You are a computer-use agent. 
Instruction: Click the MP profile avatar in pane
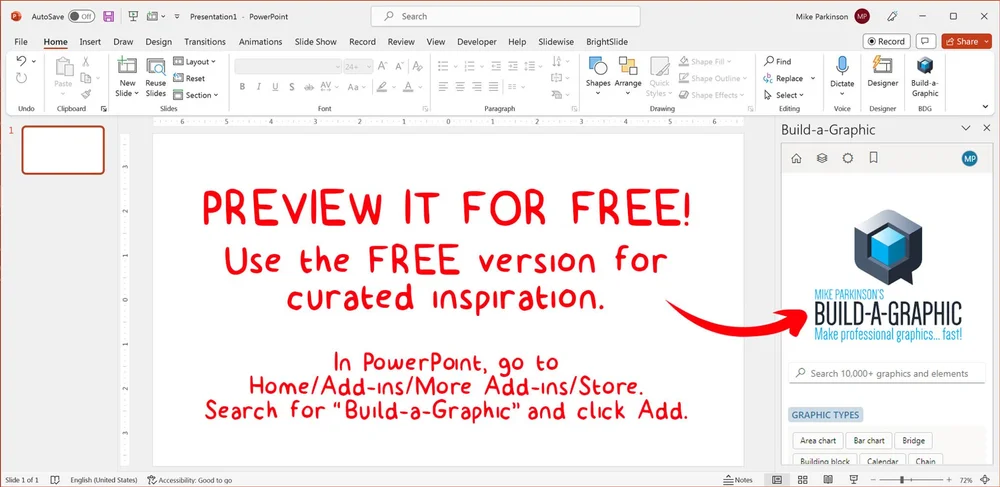pos(969,159)
